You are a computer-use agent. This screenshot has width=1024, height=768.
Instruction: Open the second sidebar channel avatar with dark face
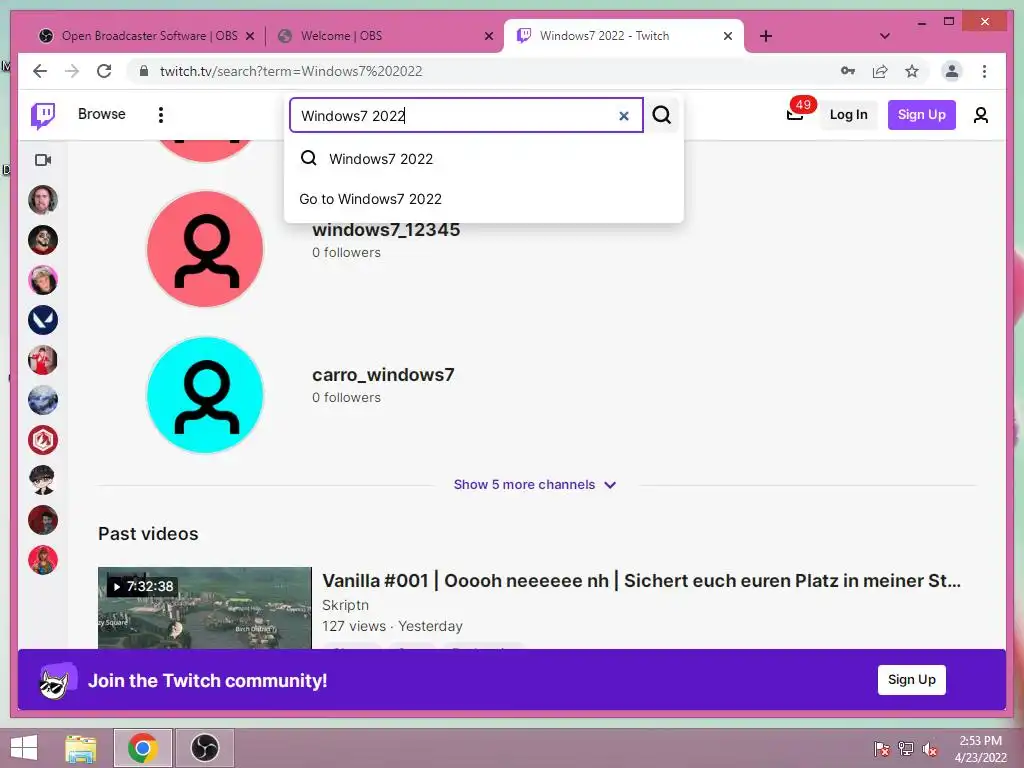[x=43, y=240]
